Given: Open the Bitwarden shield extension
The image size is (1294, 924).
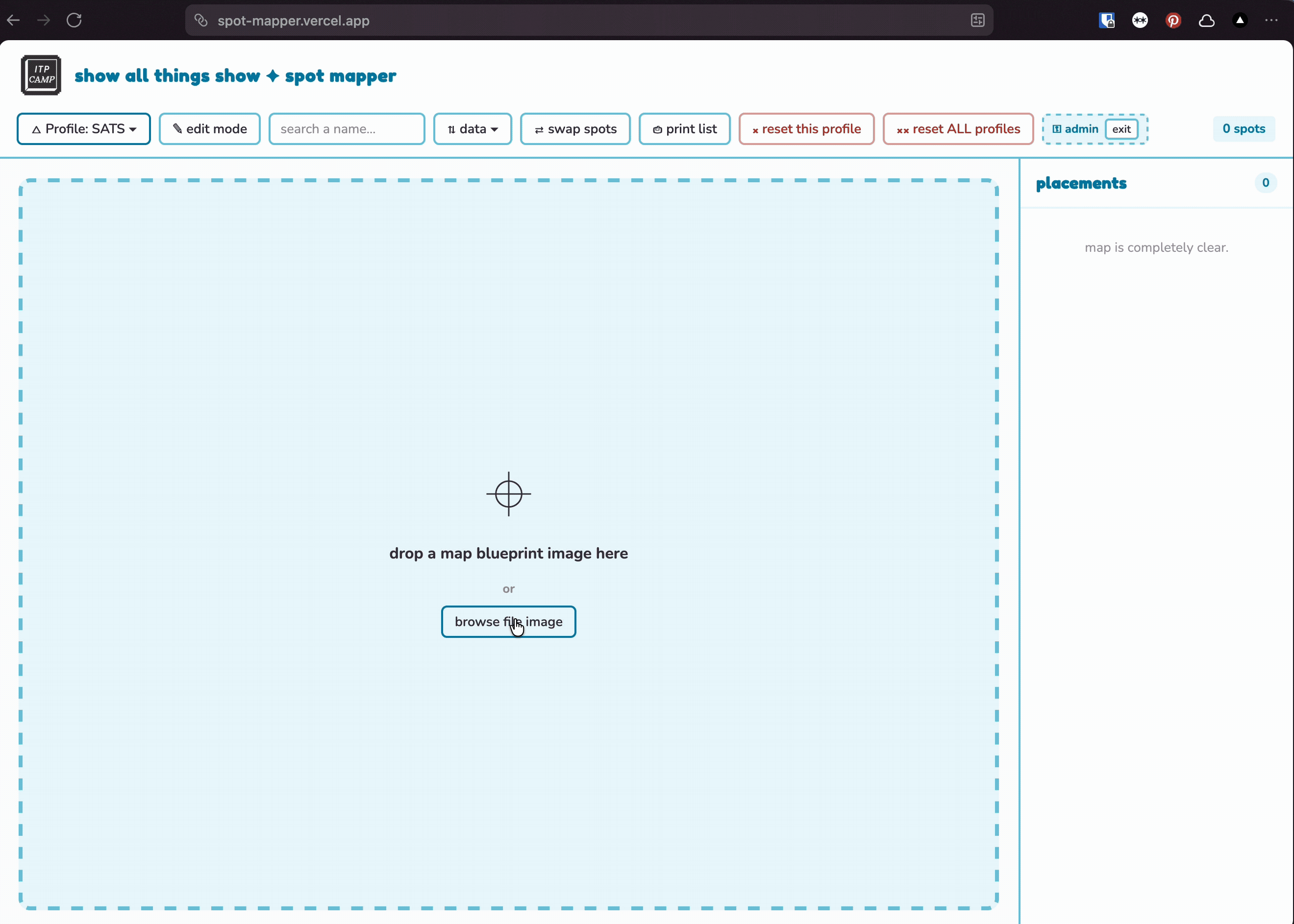Looking at the screenshot, I should [1107, 21].
